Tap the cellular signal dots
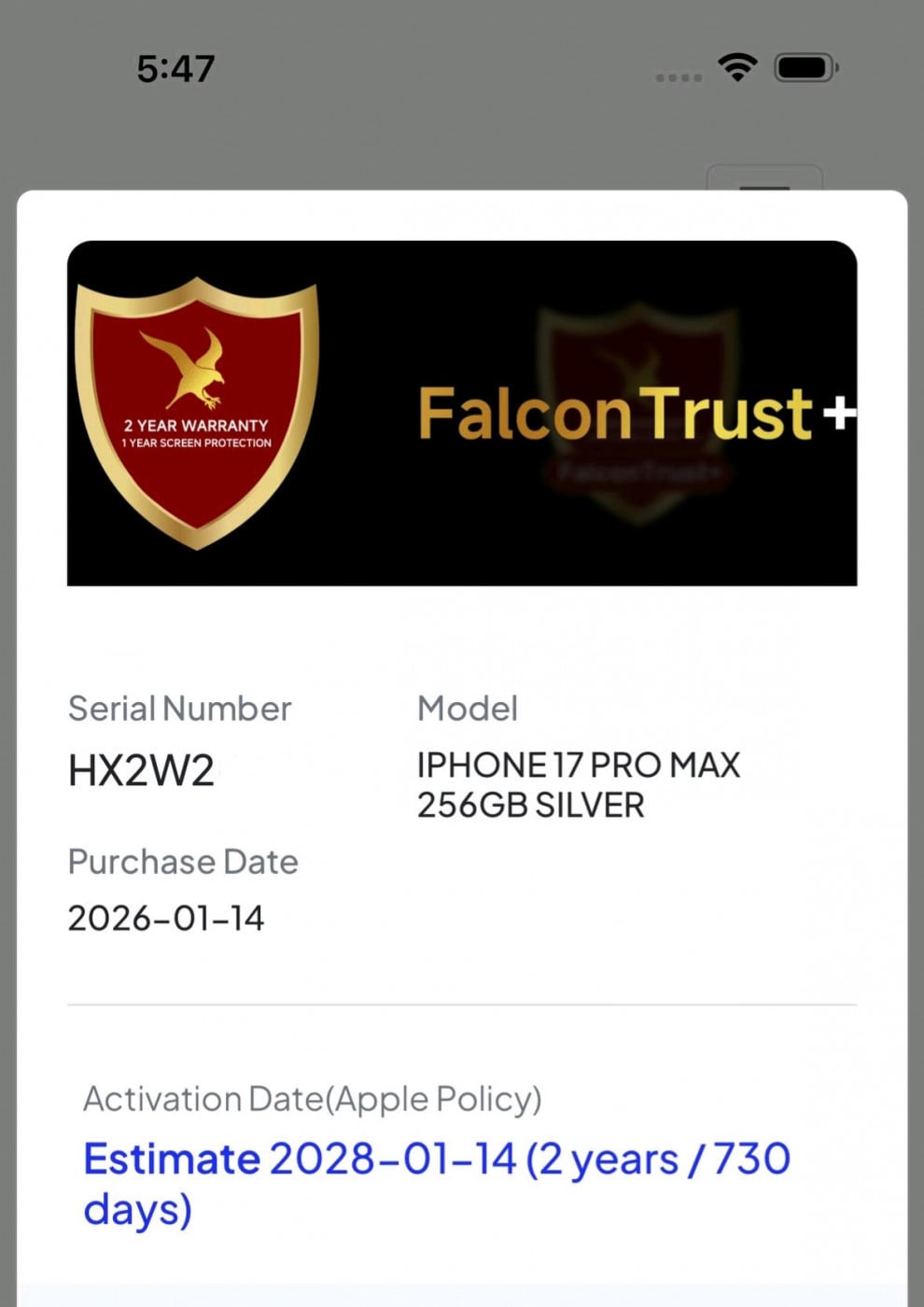 (679, 77)
